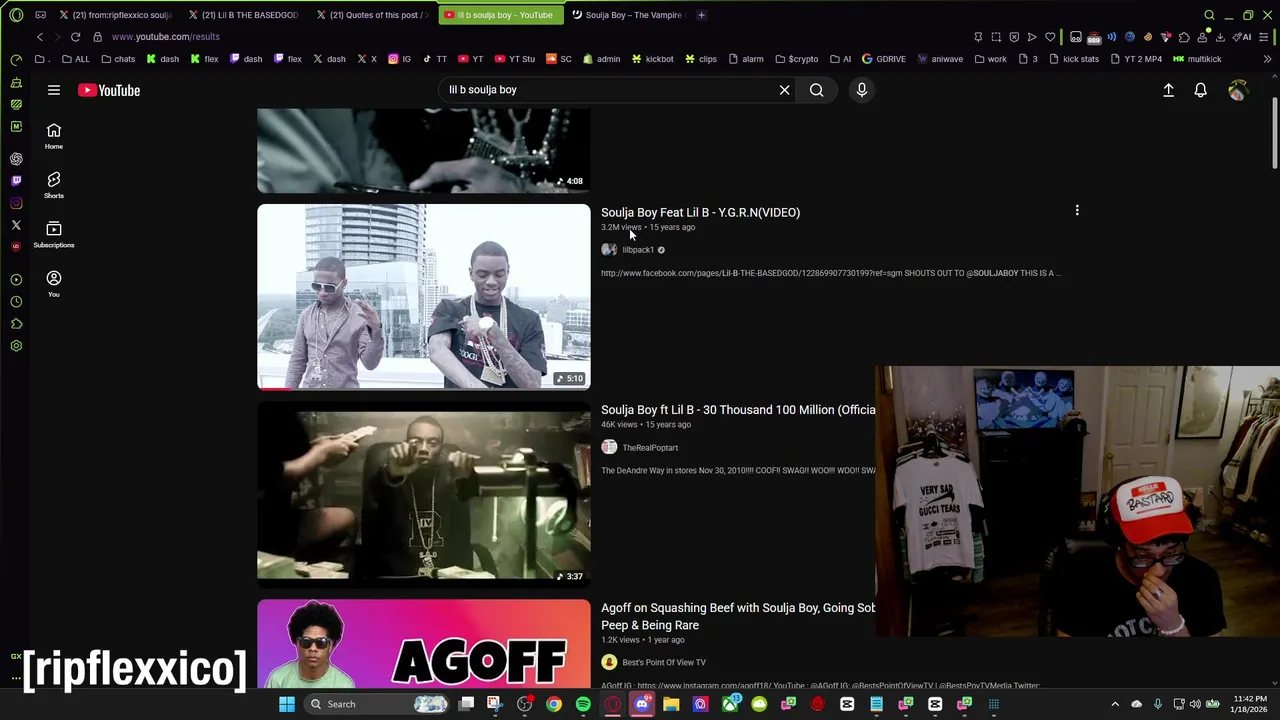Show hidden system tray icons
Screen dimensions: 1280x720
[1115, 704]
